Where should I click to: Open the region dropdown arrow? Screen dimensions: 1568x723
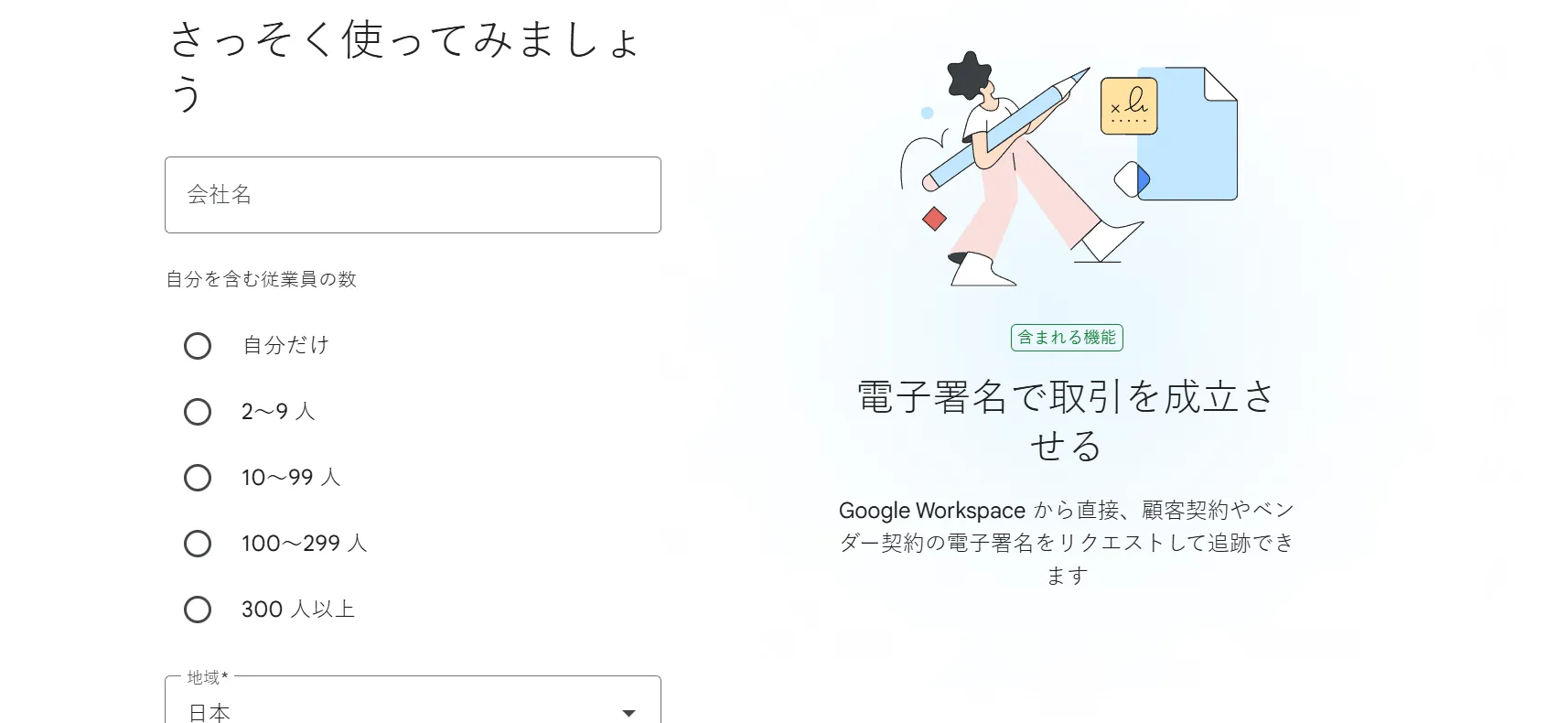coord(628,713)
